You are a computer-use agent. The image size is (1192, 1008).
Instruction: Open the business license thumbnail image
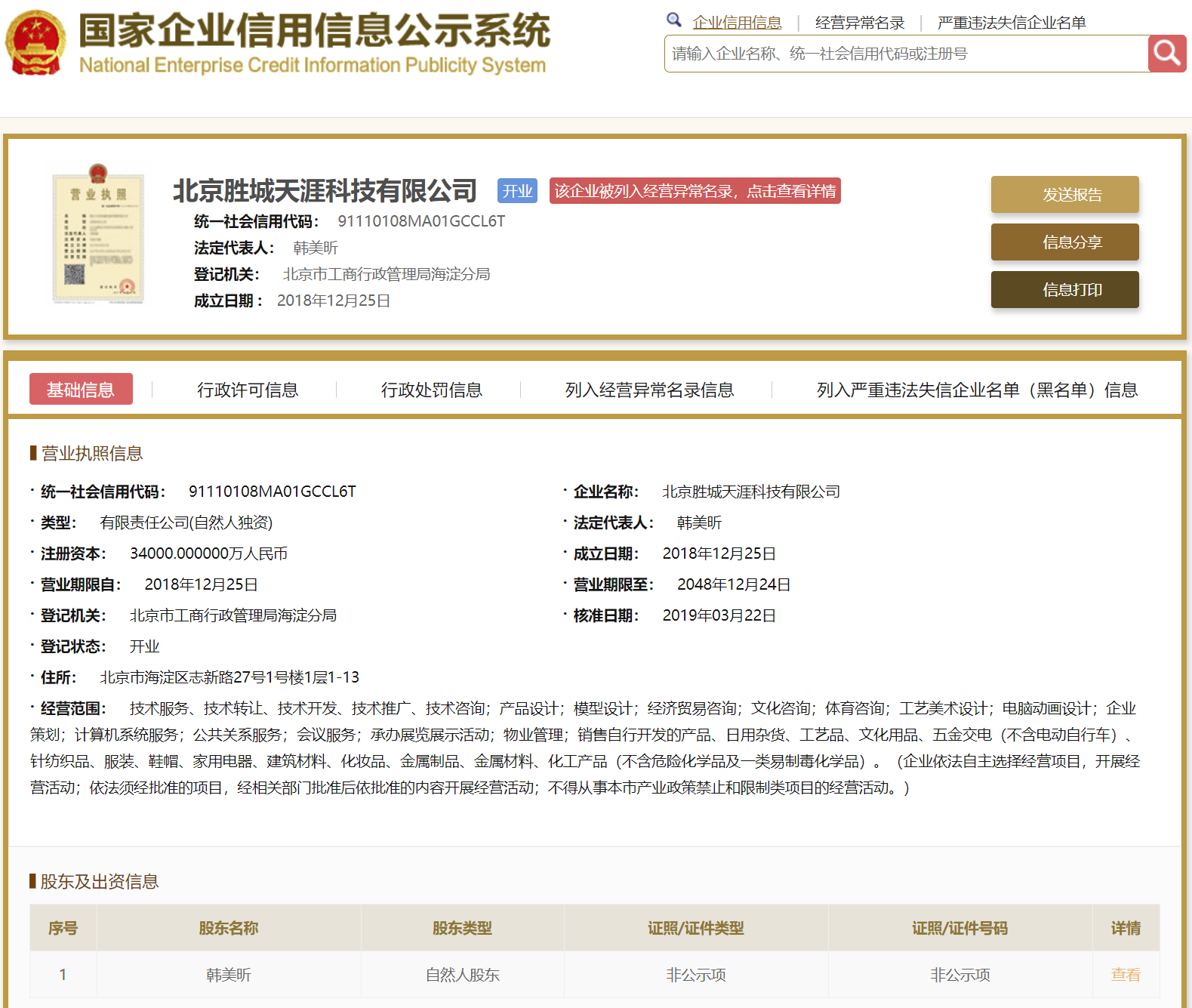(97, 234)
